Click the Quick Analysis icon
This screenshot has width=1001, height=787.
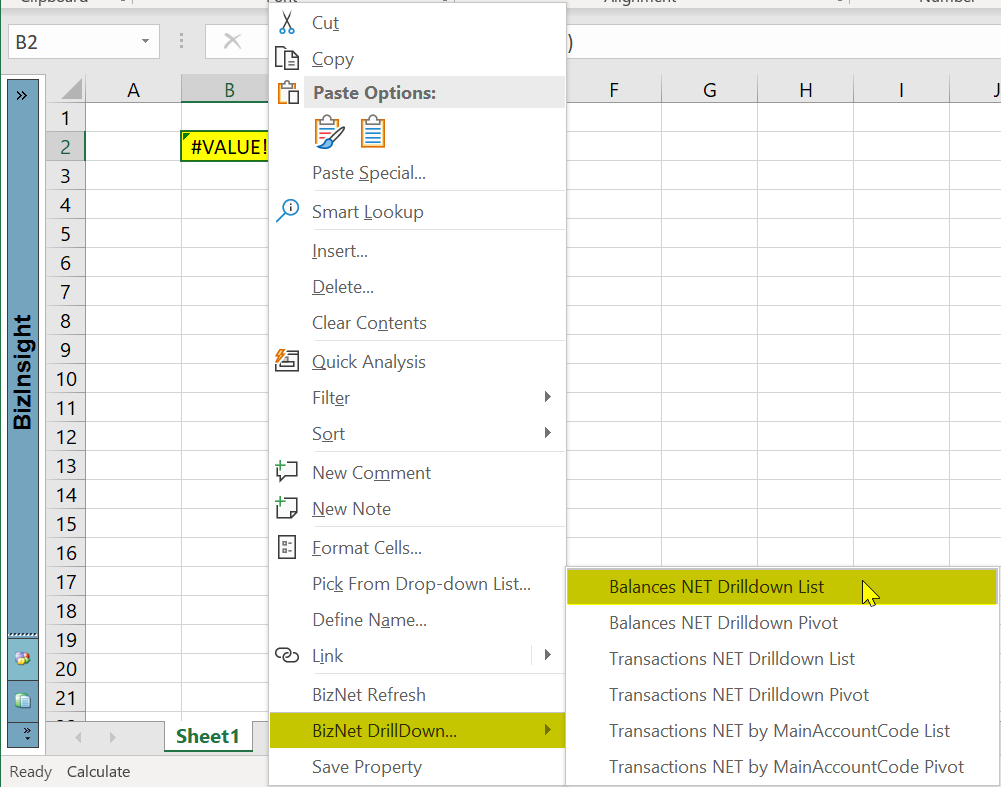point(287,361)
